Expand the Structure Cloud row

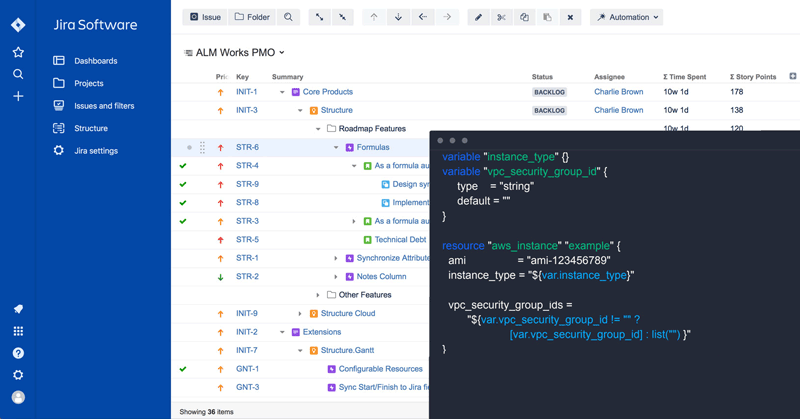pos(300,313)
